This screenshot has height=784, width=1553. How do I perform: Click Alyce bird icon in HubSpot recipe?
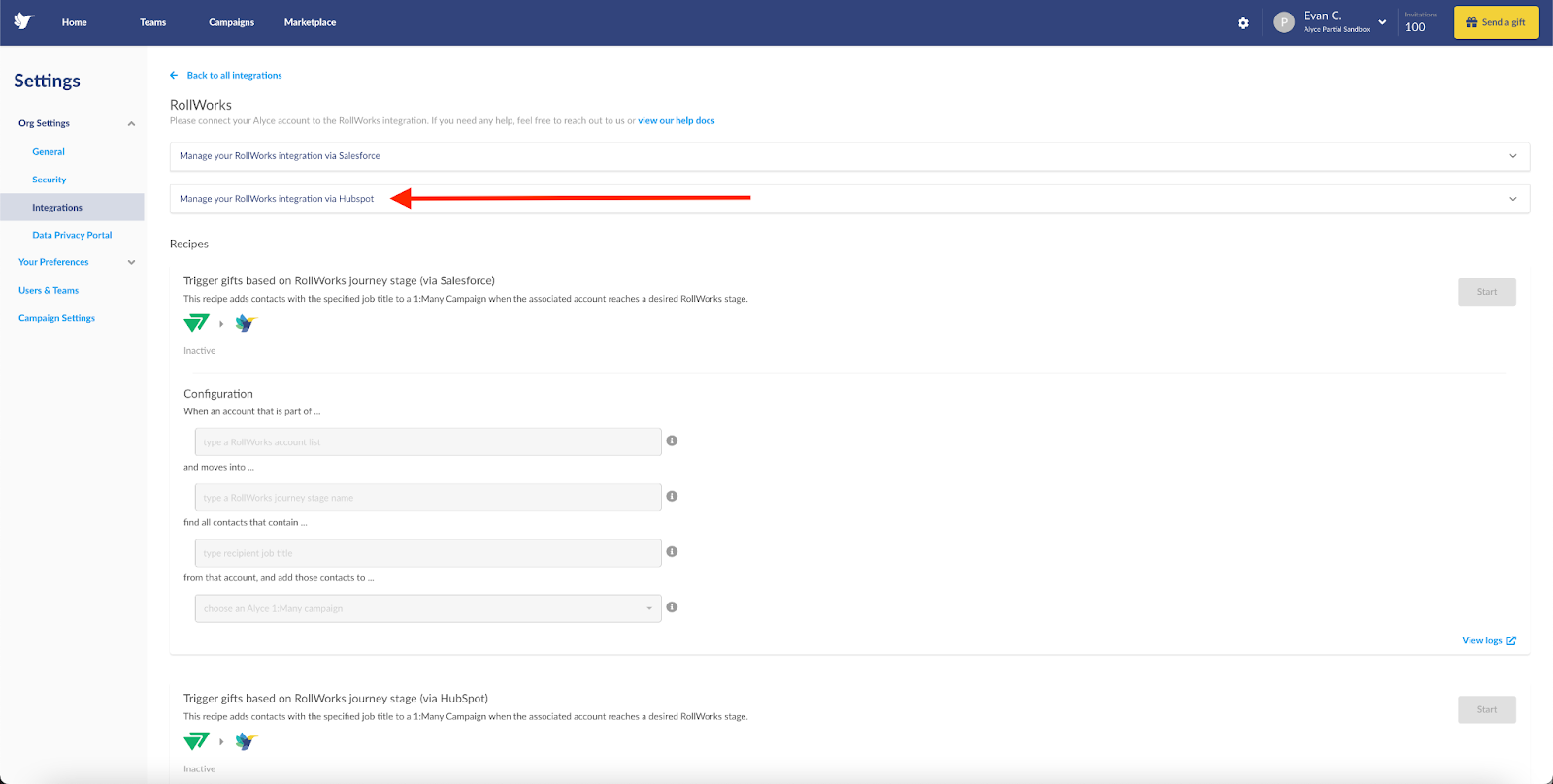(247, 741)
